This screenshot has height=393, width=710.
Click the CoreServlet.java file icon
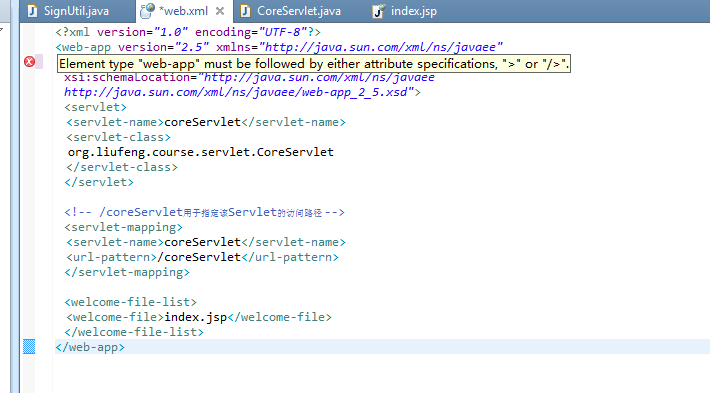coord(245,11)
